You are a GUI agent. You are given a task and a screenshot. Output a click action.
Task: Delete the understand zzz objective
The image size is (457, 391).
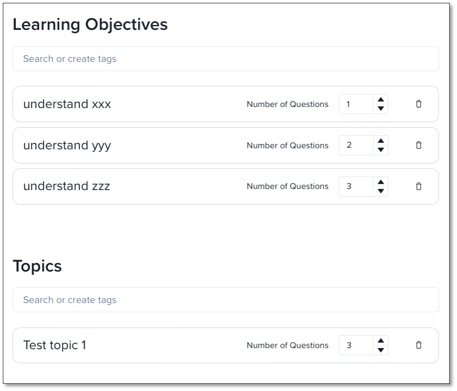point(419,186)
